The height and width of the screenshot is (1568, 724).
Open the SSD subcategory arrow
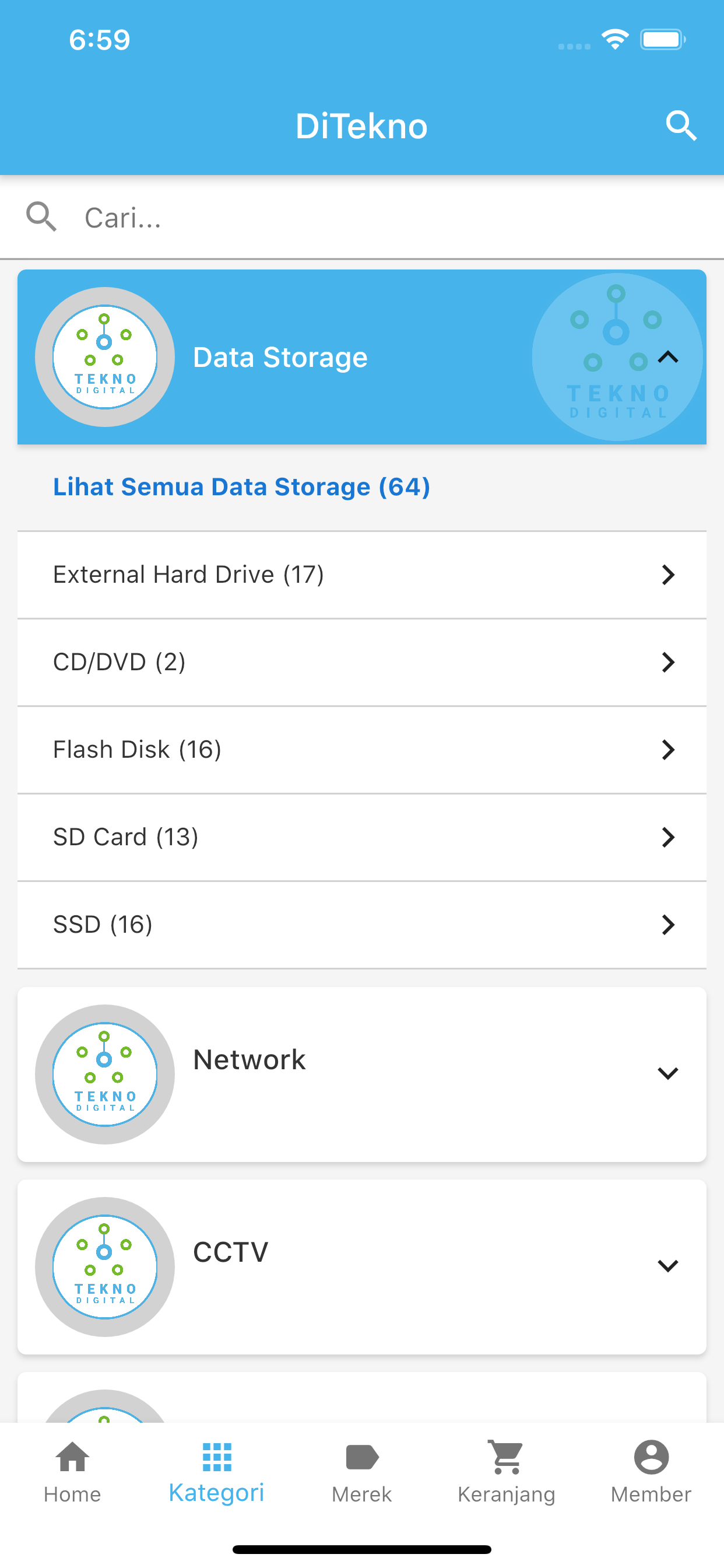click(x=668, y=925)
